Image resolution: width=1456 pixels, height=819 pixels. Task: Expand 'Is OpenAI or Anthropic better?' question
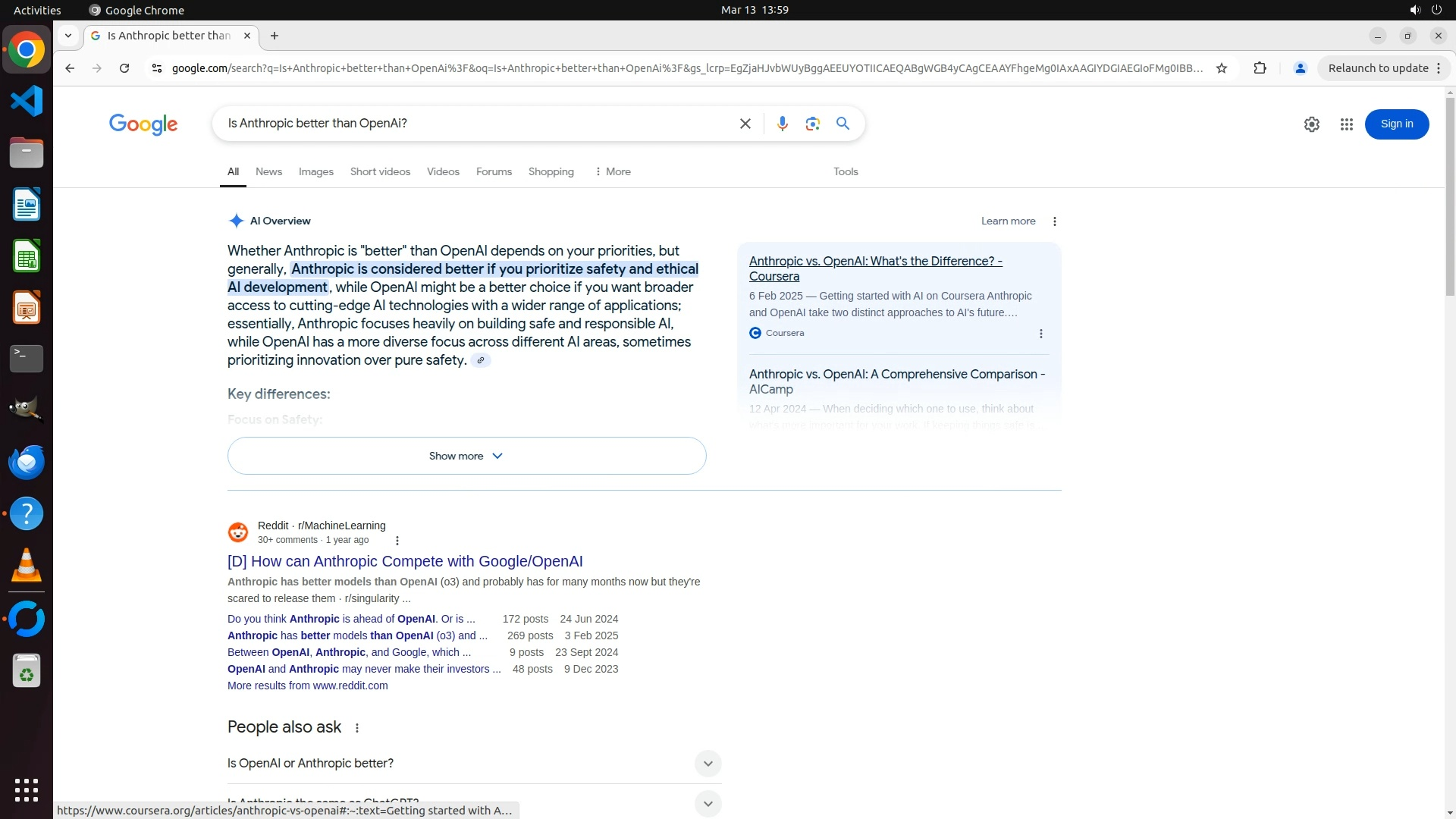point(707,764)
